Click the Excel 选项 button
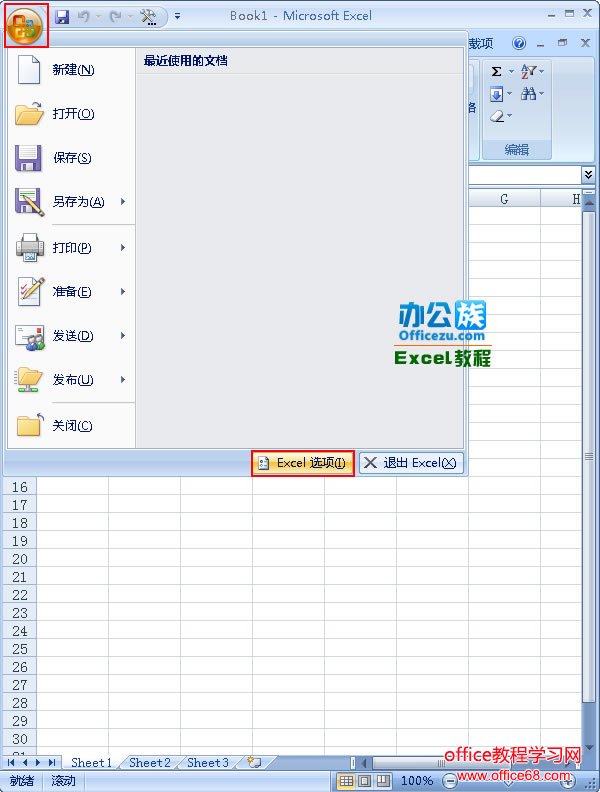The height and width of the screenshot is (792, 600). point(303,463)
